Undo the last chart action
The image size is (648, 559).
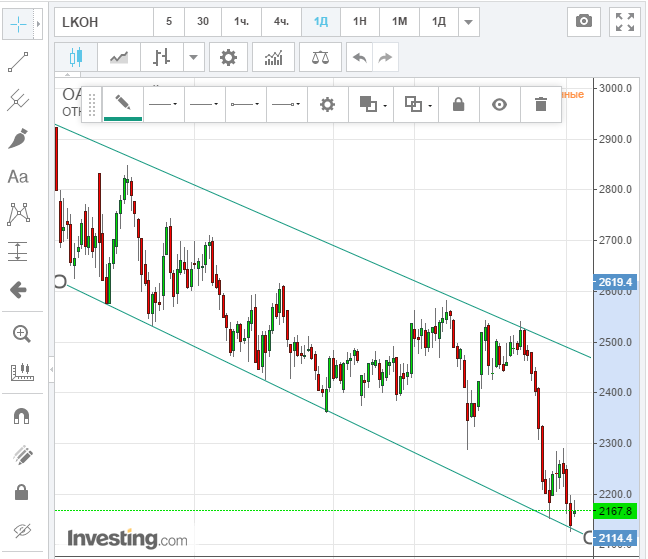point(360,57)
